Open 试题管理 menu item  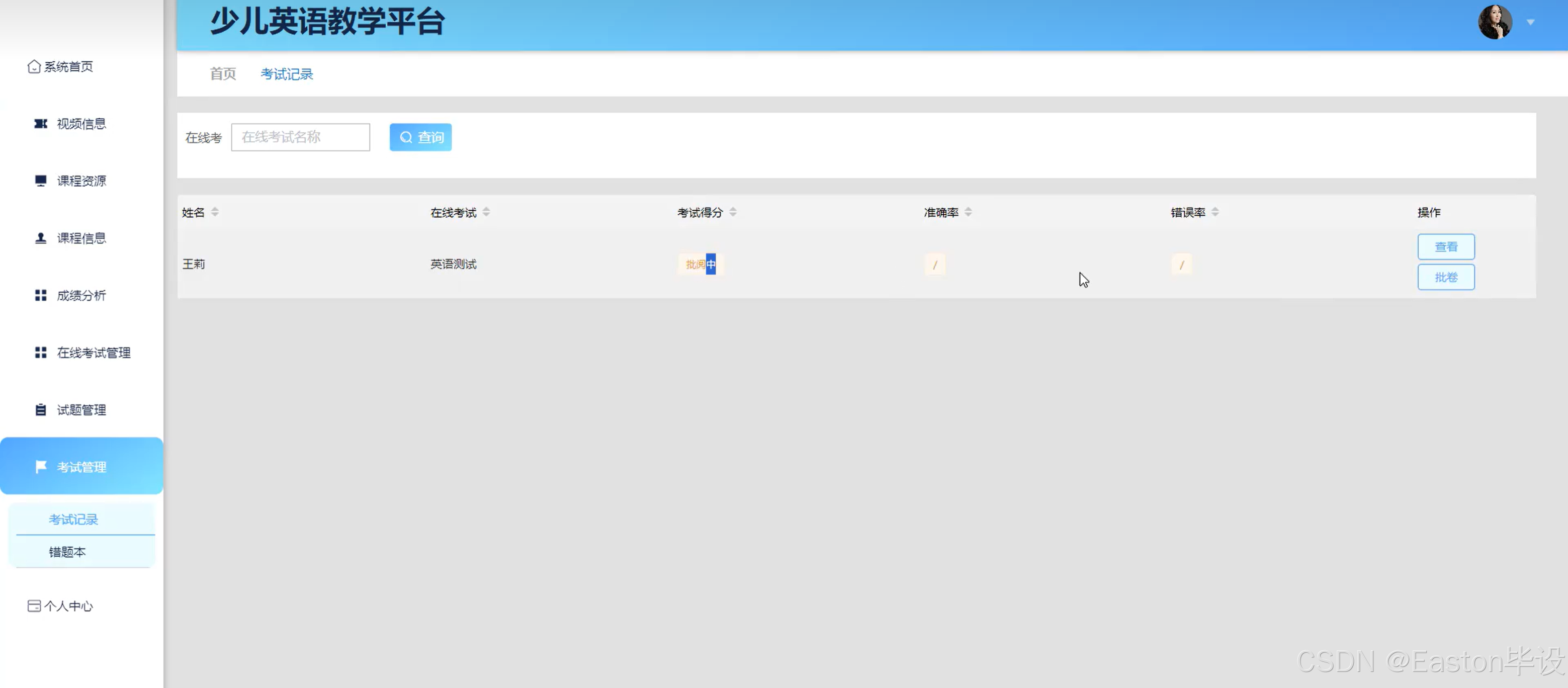click(81, 410)
